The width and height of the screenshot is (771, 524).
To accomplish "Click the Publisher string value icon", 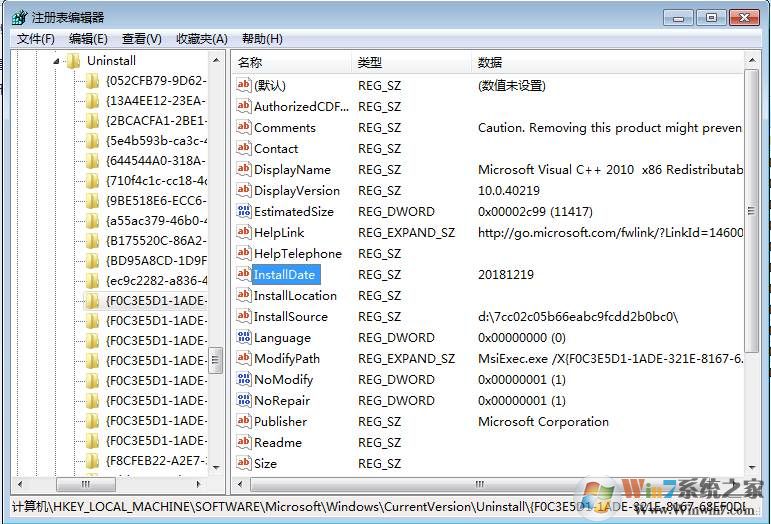I will [243, 422].
